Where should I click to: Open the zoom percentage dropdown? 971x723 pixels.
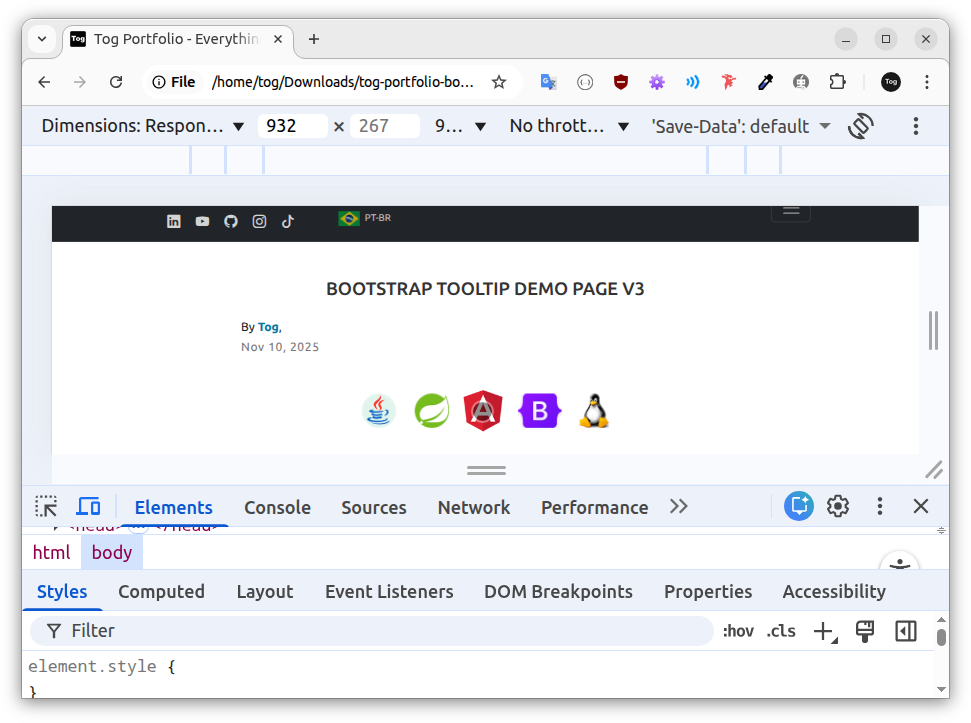[x=459, y=126]
